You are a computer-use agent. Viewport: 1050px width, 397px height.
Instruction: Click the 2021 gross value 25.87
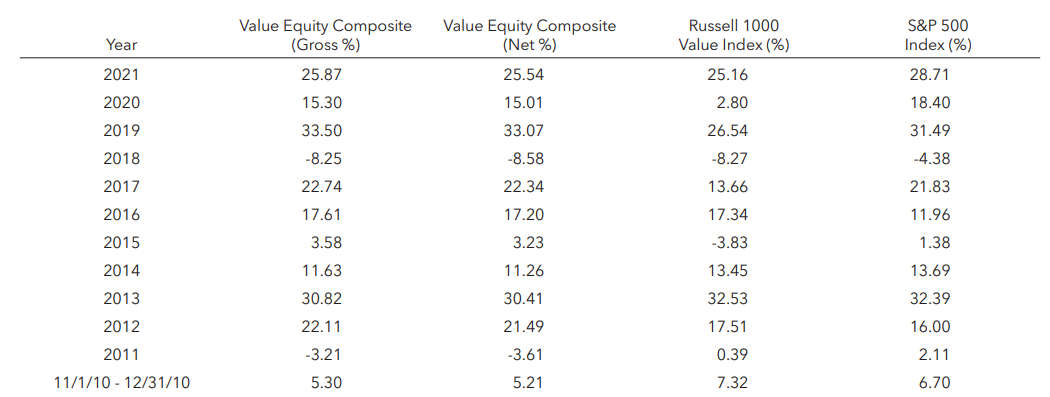click(x=323, y=75)
